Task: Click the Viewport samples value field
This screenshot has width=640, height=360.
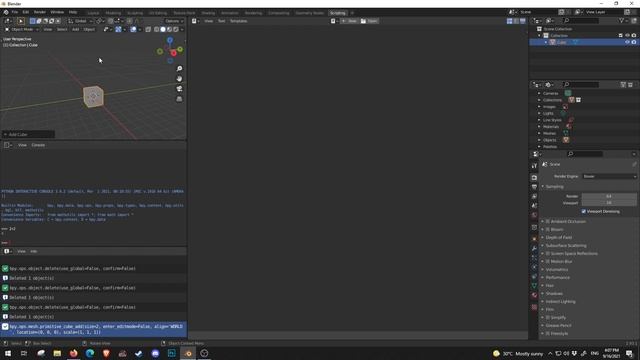Action: [609, 203]
